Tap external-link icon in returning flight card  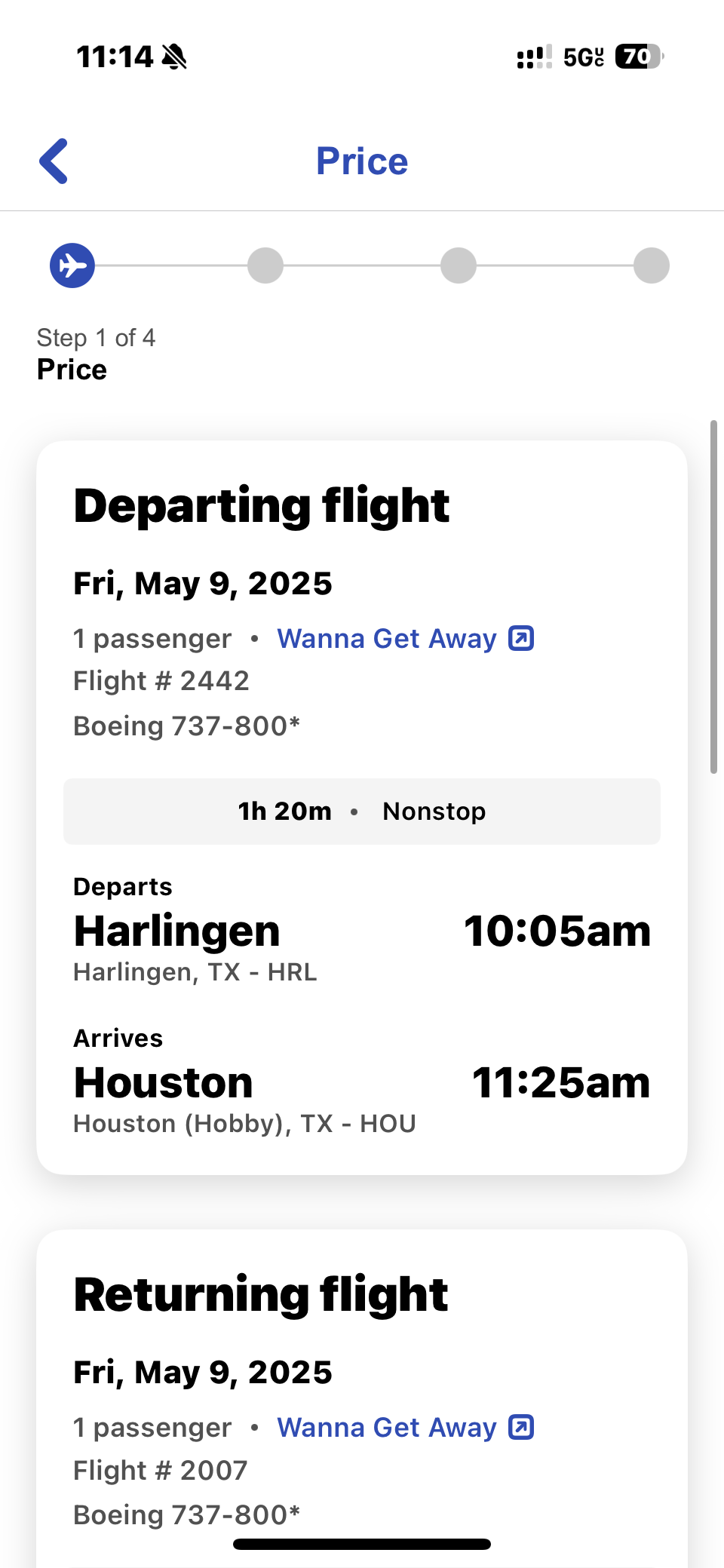tap(521, 1427)
